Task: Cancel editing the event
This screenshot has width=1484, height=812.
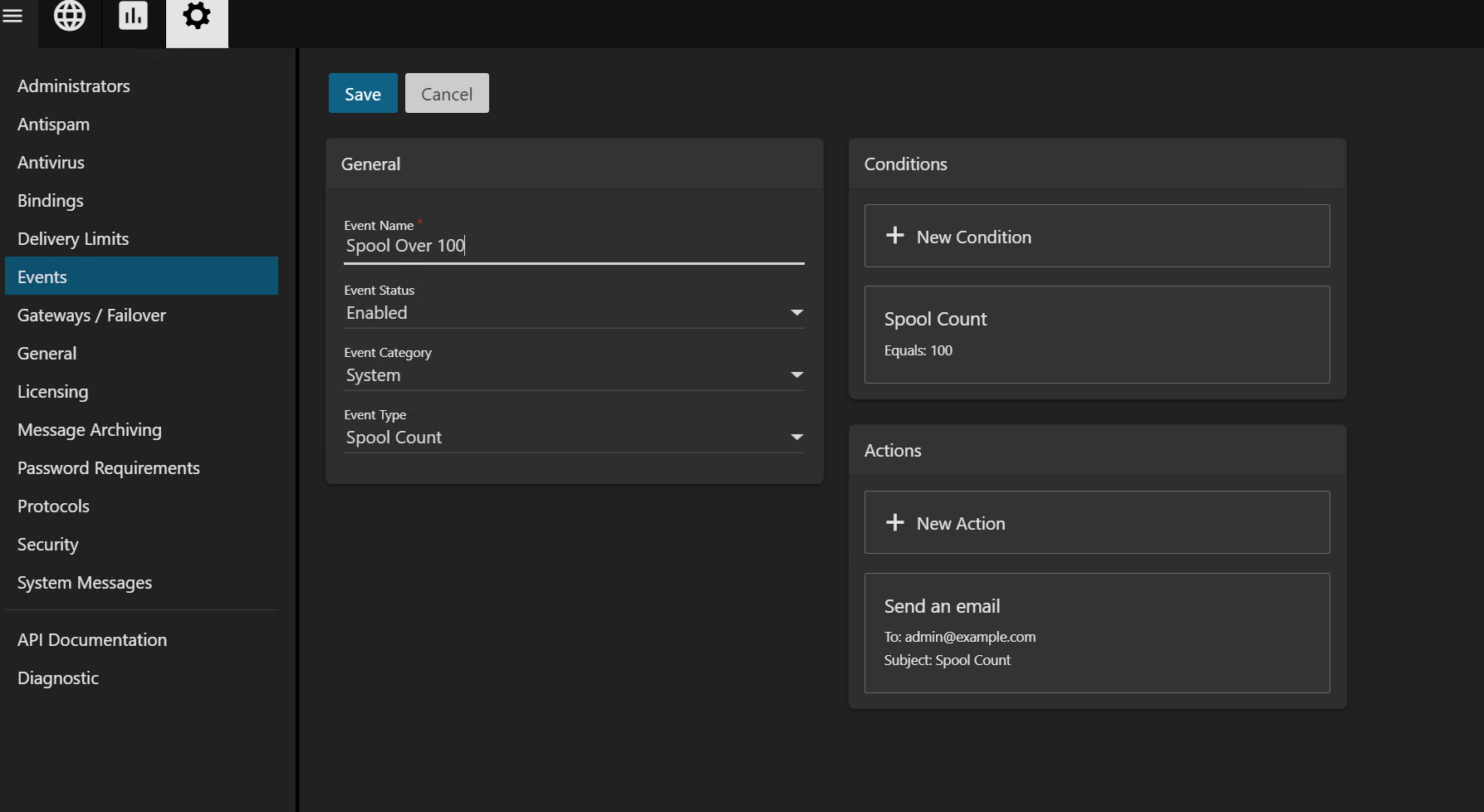Action: click(x=447, y=94)
